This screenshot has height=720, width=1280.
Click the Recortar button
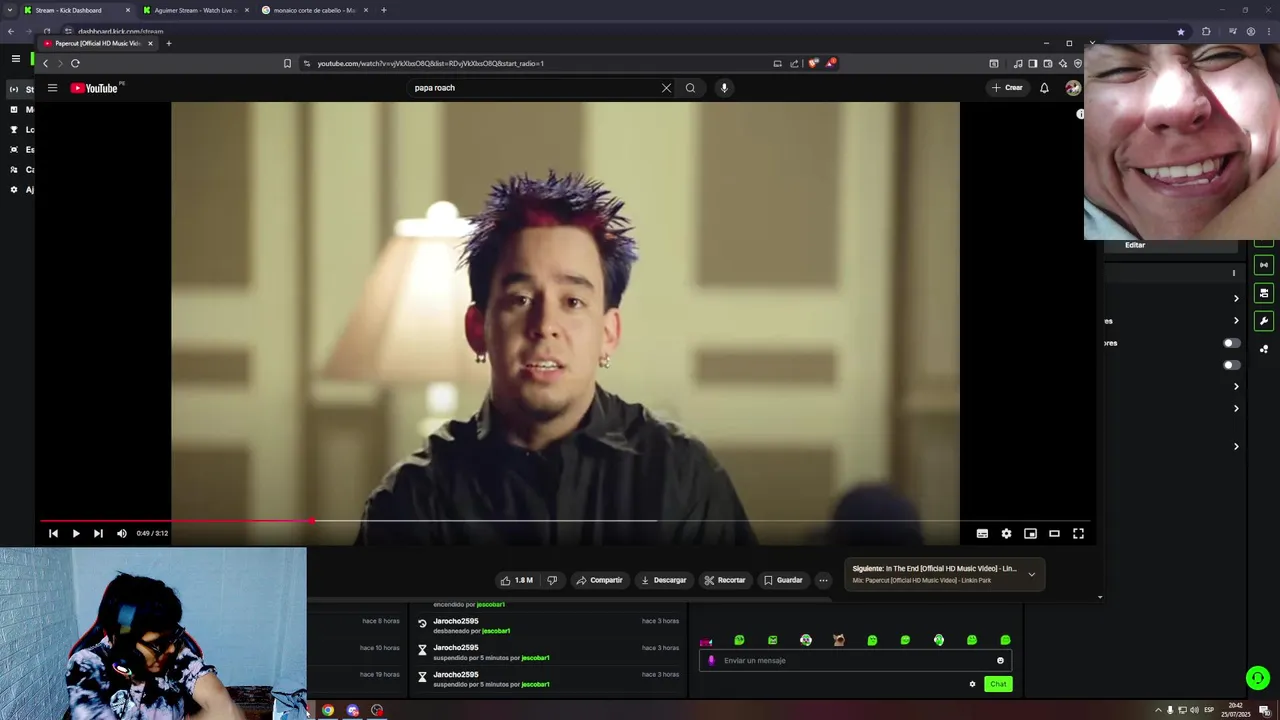pos(725,580)
